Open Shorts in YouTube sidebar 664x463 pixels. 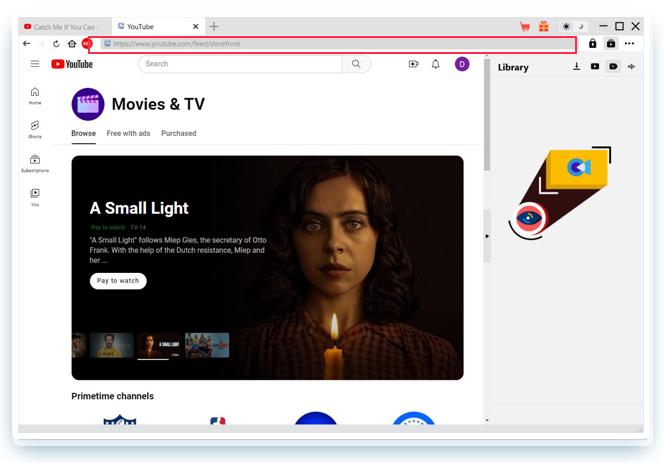35,129
